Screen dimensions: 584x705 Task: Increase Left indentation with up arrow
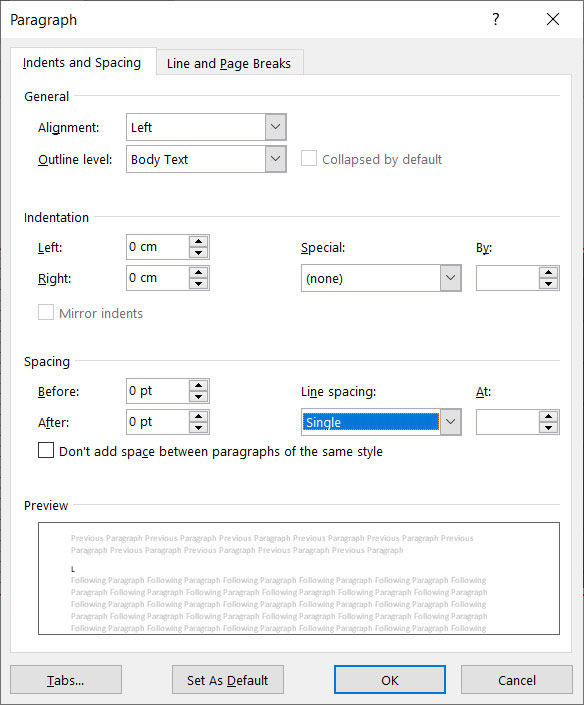pos(198,241)
